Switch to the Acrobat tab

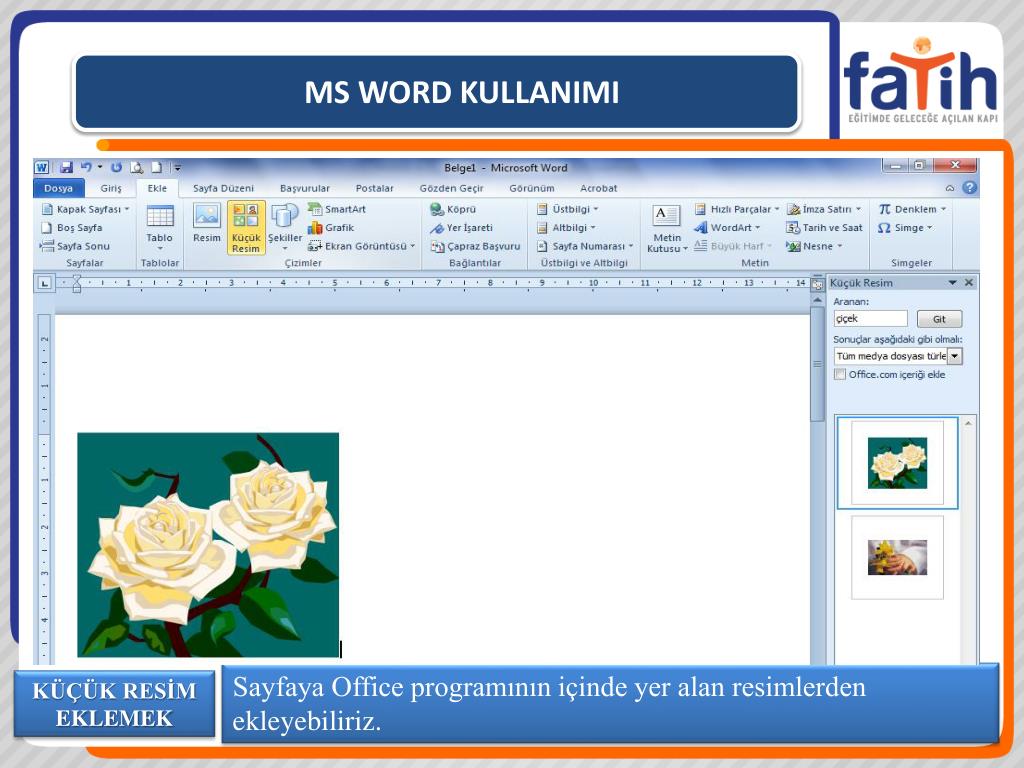click(x=598, y=188)
